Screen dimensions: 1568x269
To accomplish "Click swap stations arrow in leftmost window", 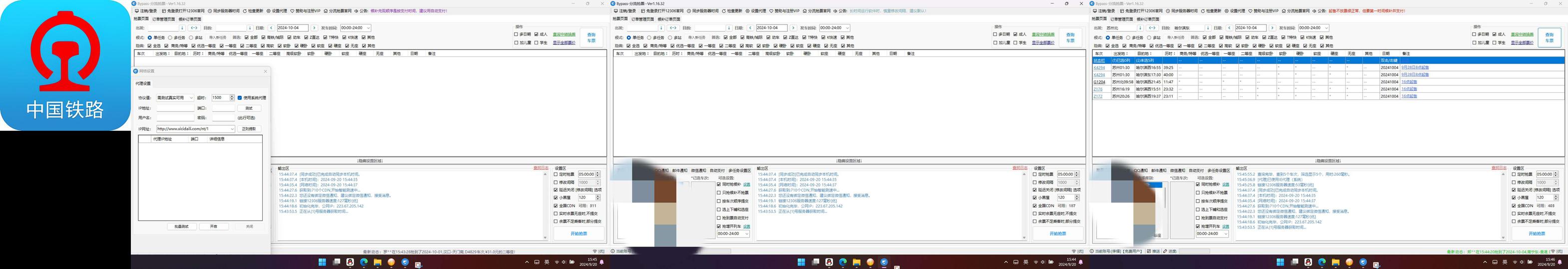I will 194,28.
